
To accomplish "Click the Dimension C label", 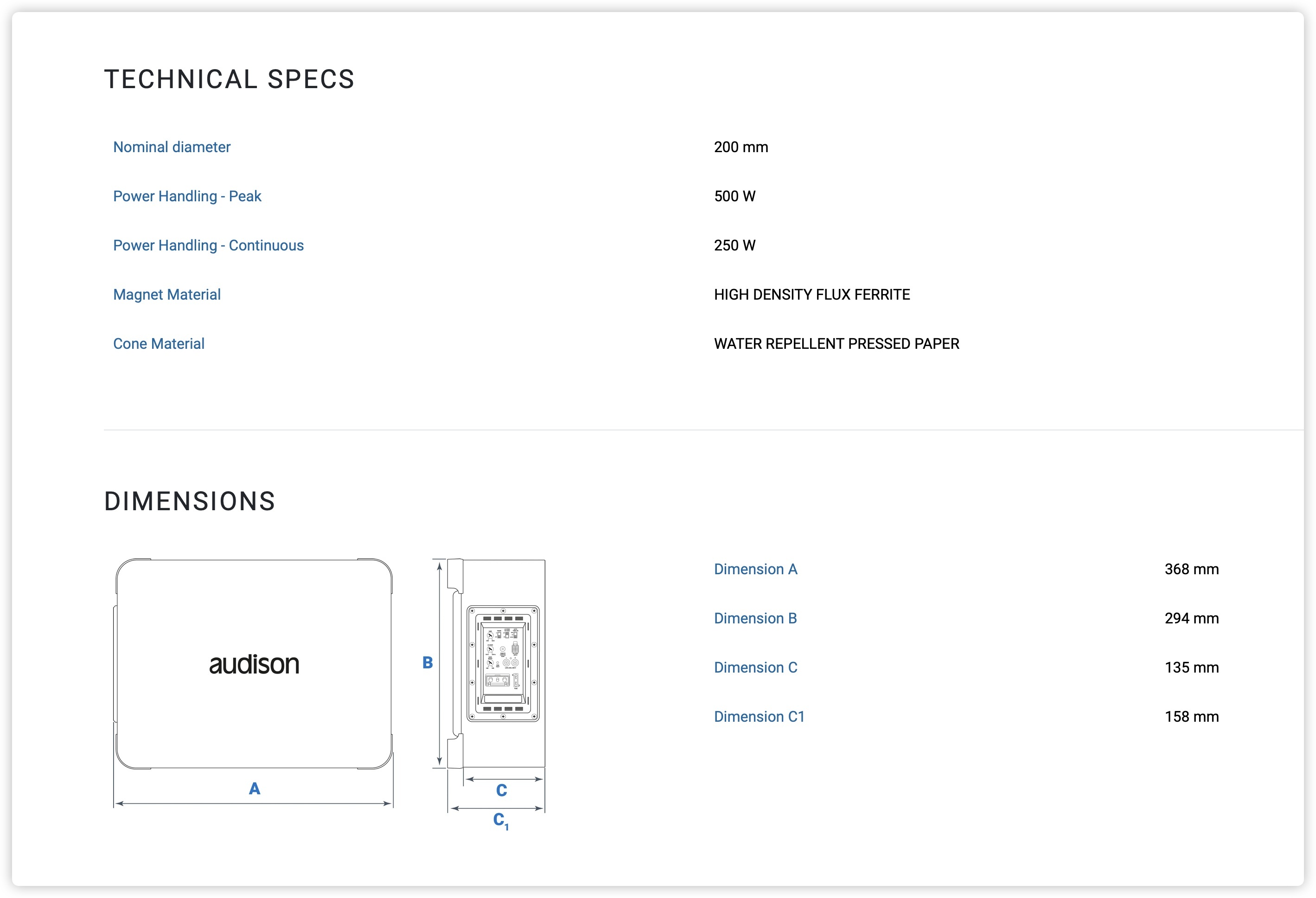I will 755,667.
